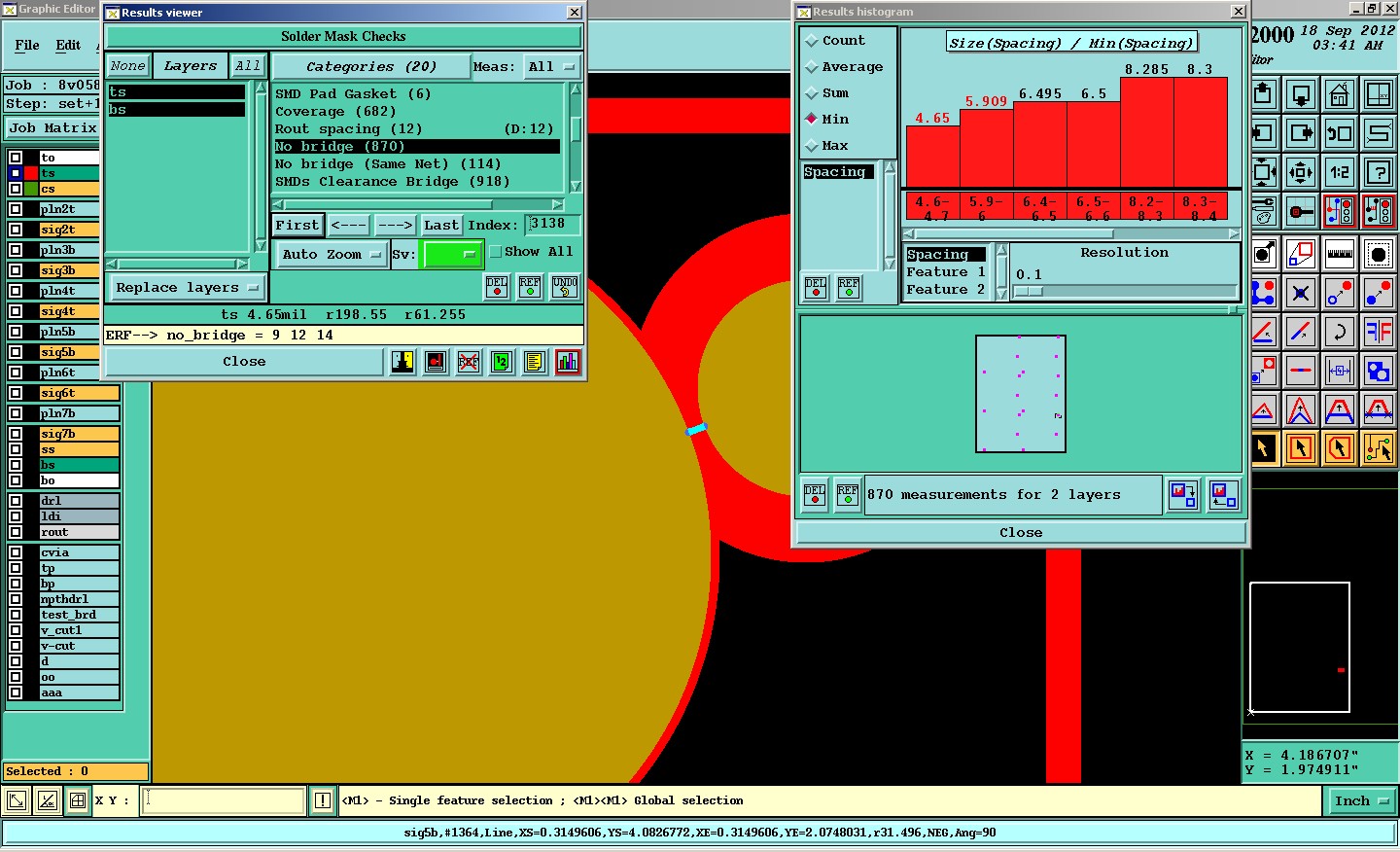Screen dimensions: 1400x852
Task: Adjust the Resolution slider
Action: tap(1029, 291)
